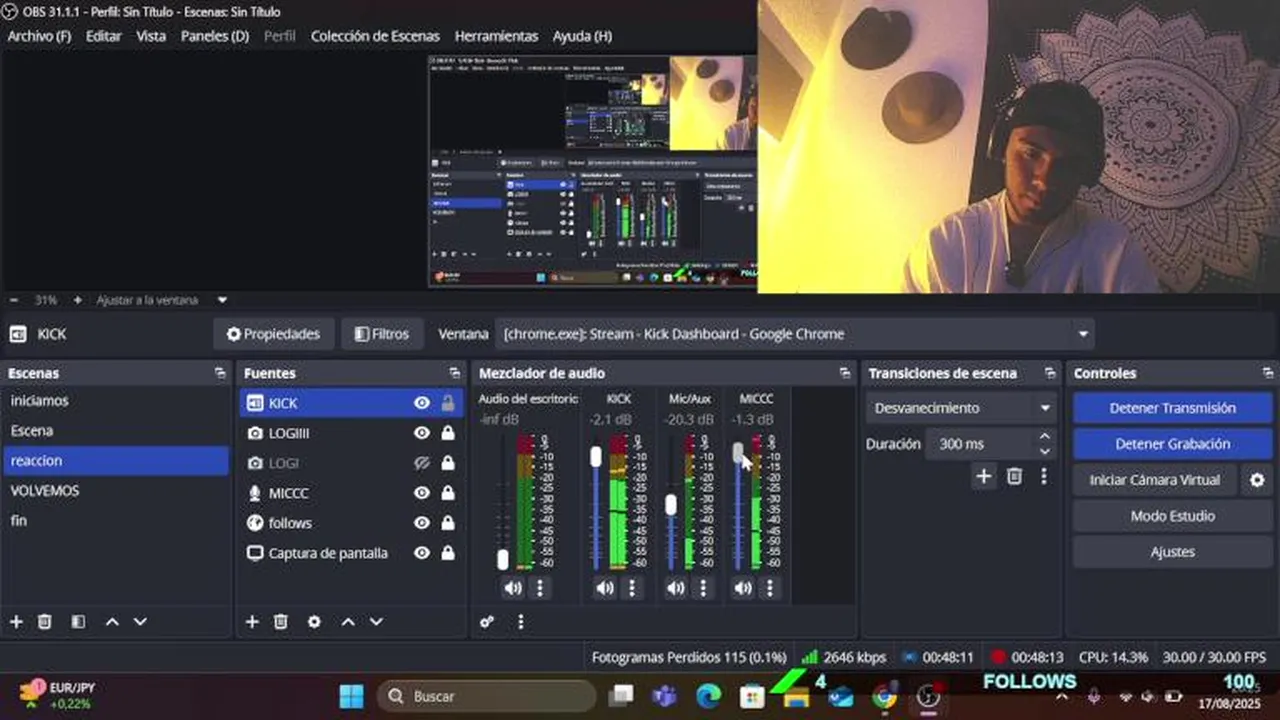Screen dimensions: 1280x720
Task: Pop out the Mezclador de audio panel
Action: point(845,373)
